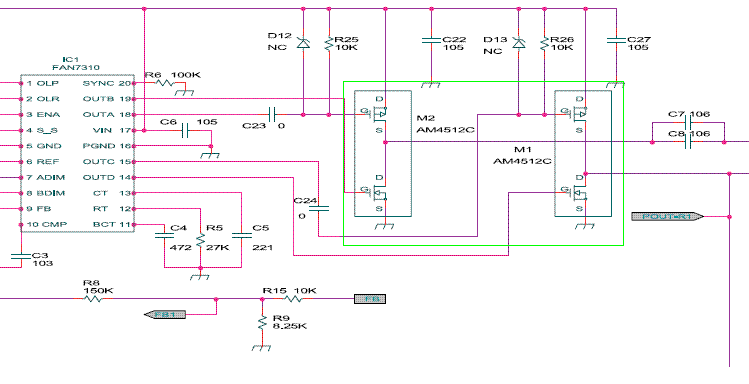Click the R25 10K resistor symbol
The image size is (749, 384).
[x=329, y=44]
